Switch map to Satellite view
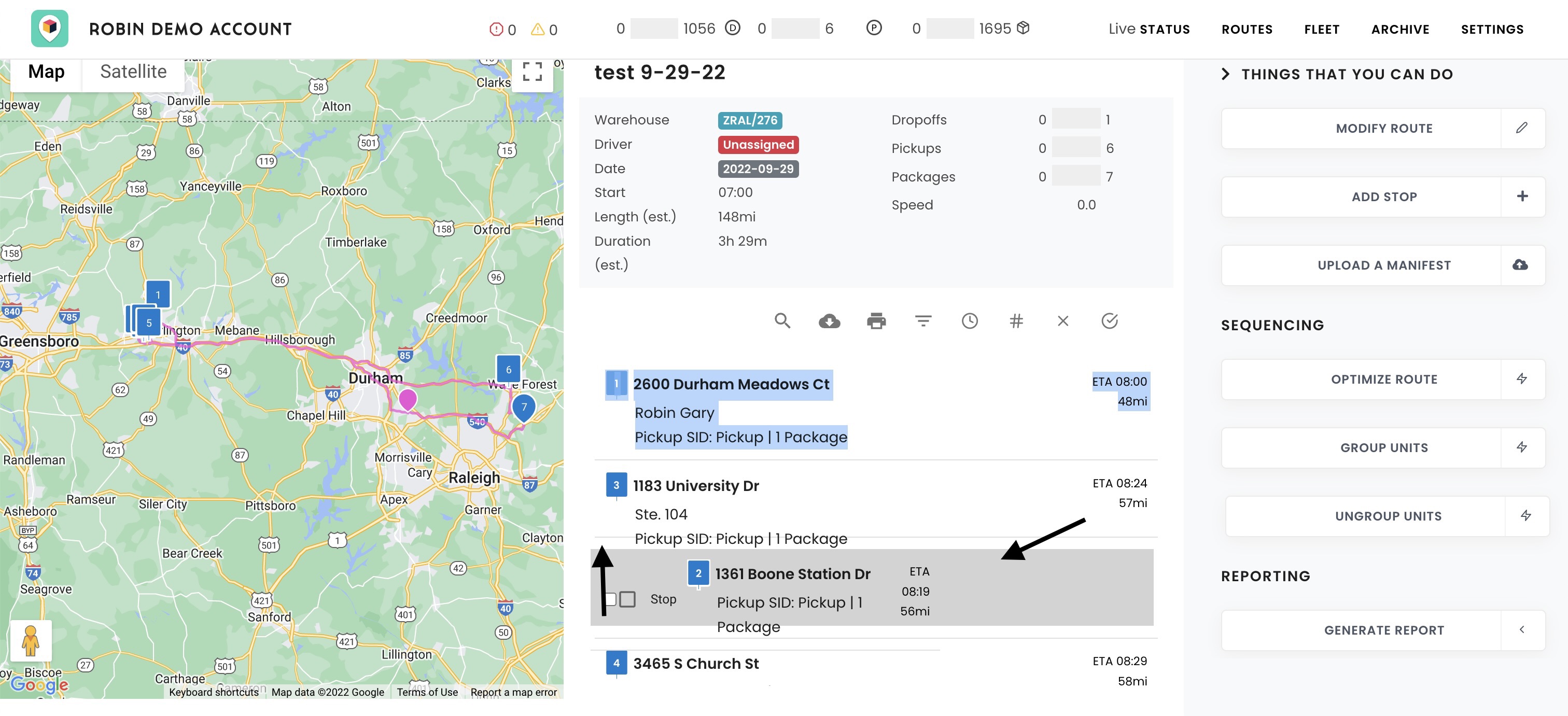This screenshot has height=716, width=1568. coord(133,72)
